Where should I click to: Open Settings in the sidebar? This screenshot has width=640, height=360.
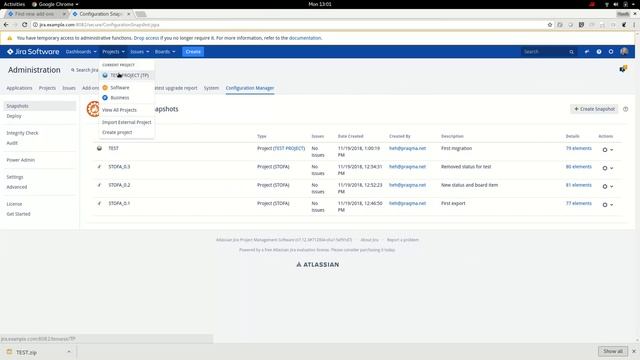point(15,177)
